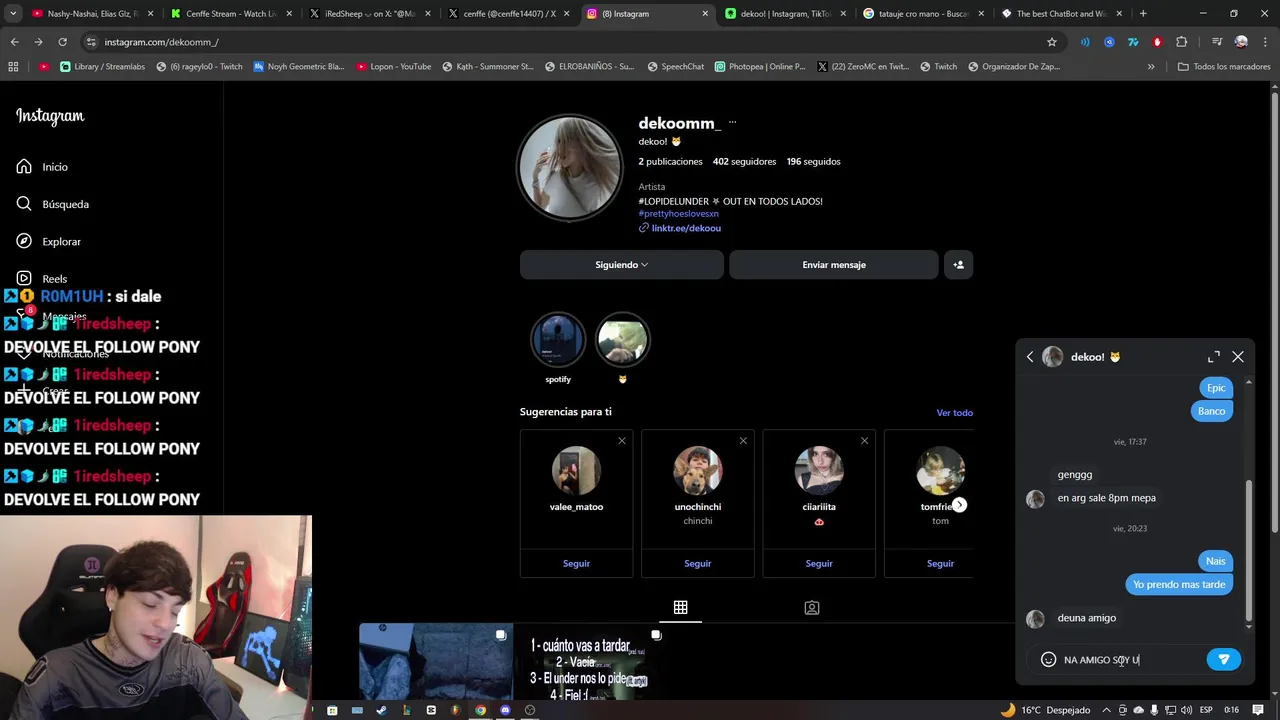Dismiss valee_matoo suggestion card

(621, 441)
